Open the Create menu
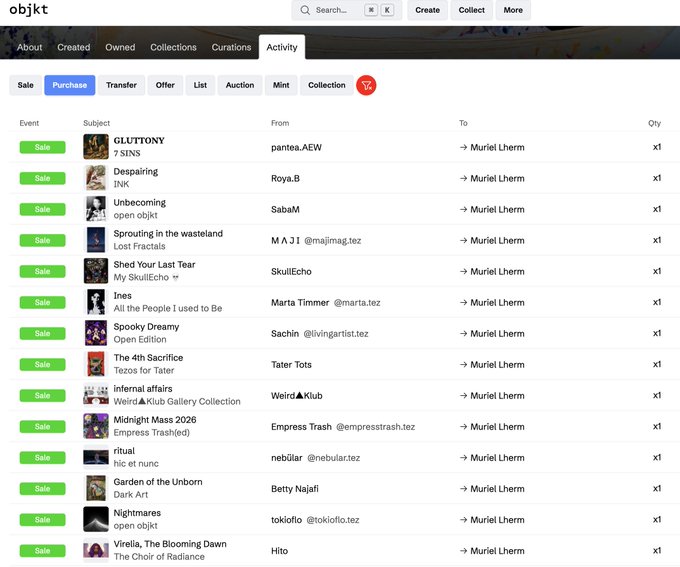Image resolution: width=680 pixels, height=567 pixels. coord(427,10)
